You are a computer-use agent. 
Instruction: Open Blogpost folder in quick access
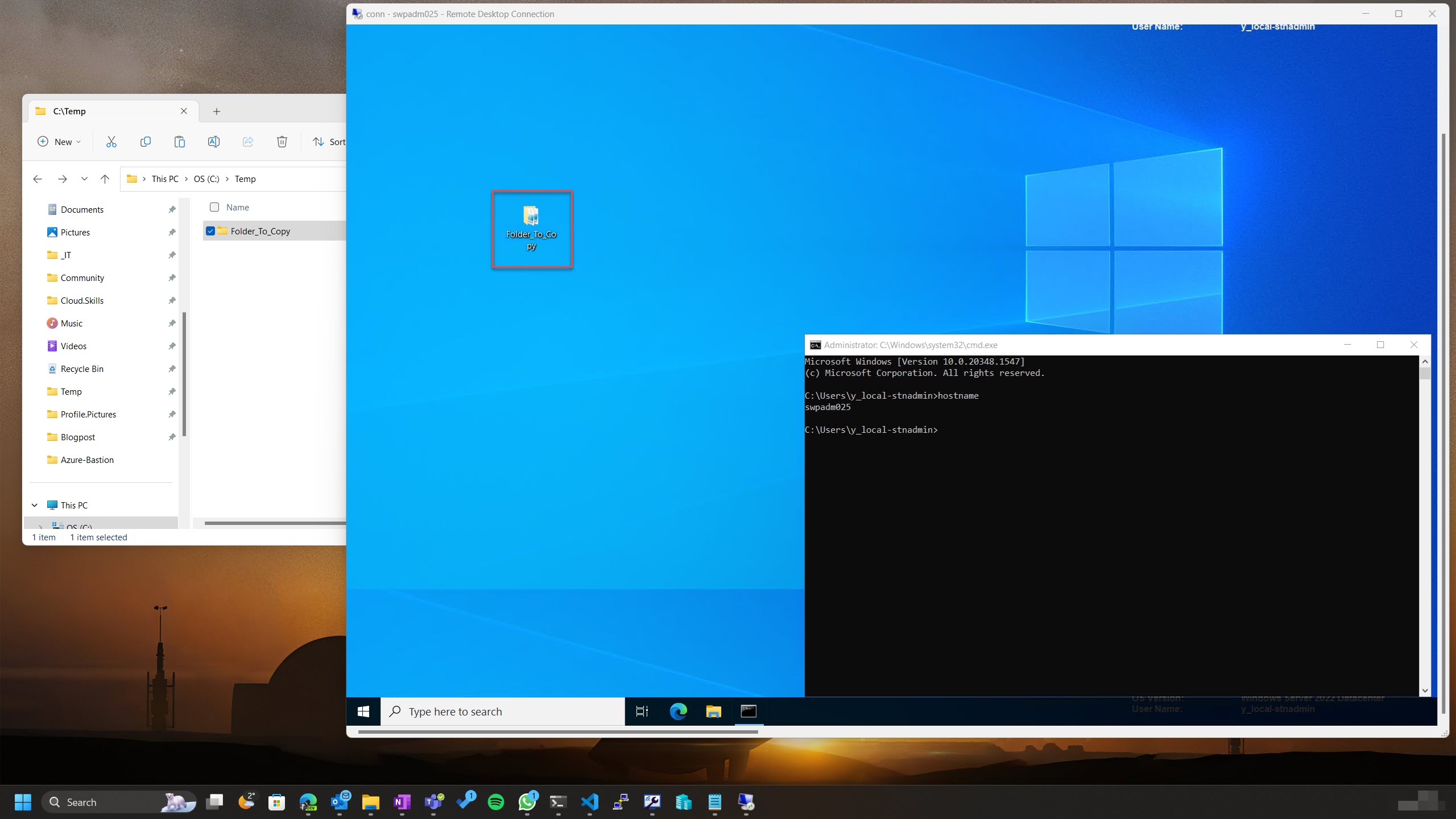click(x=78, y=437)
